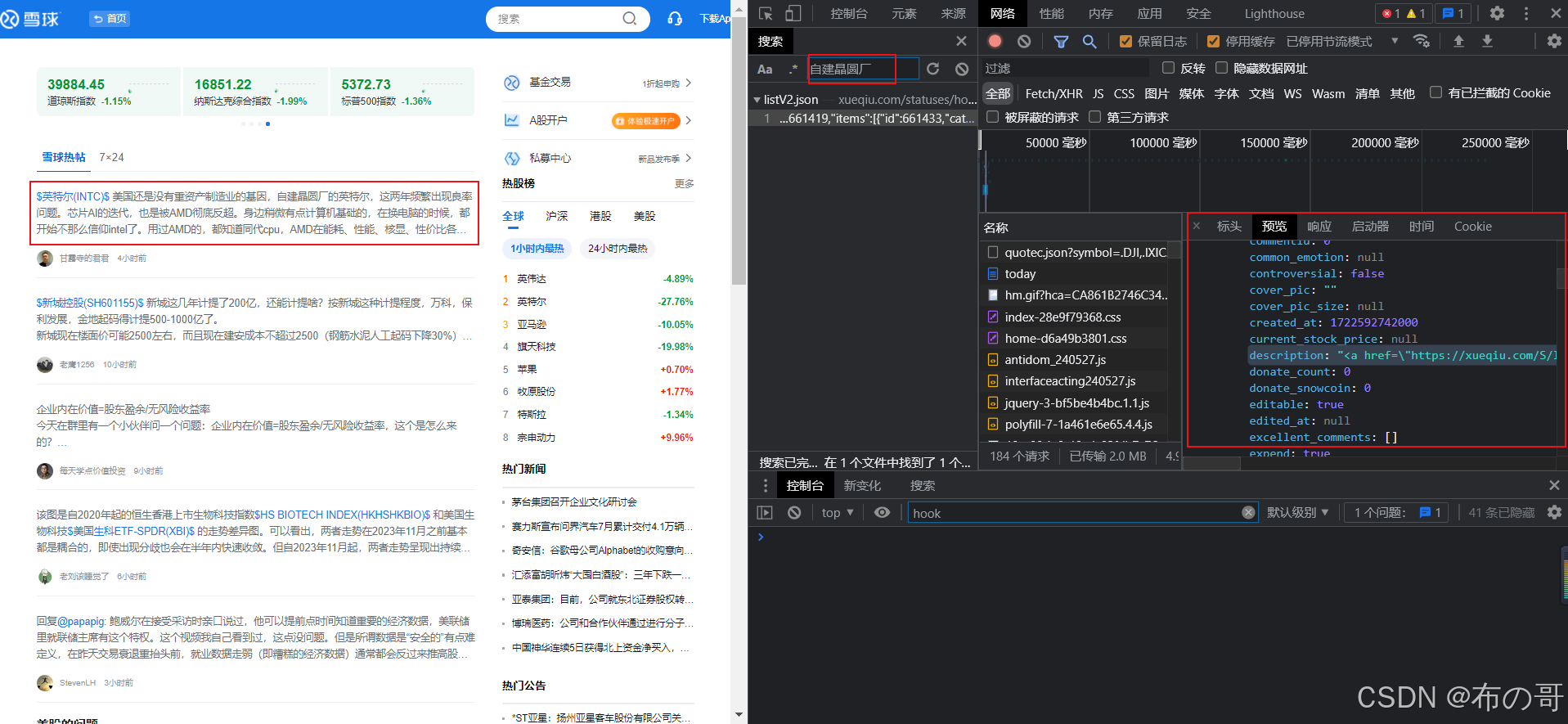
Task: Enable the invert filter checkbox
Action: coord(1168,68)
